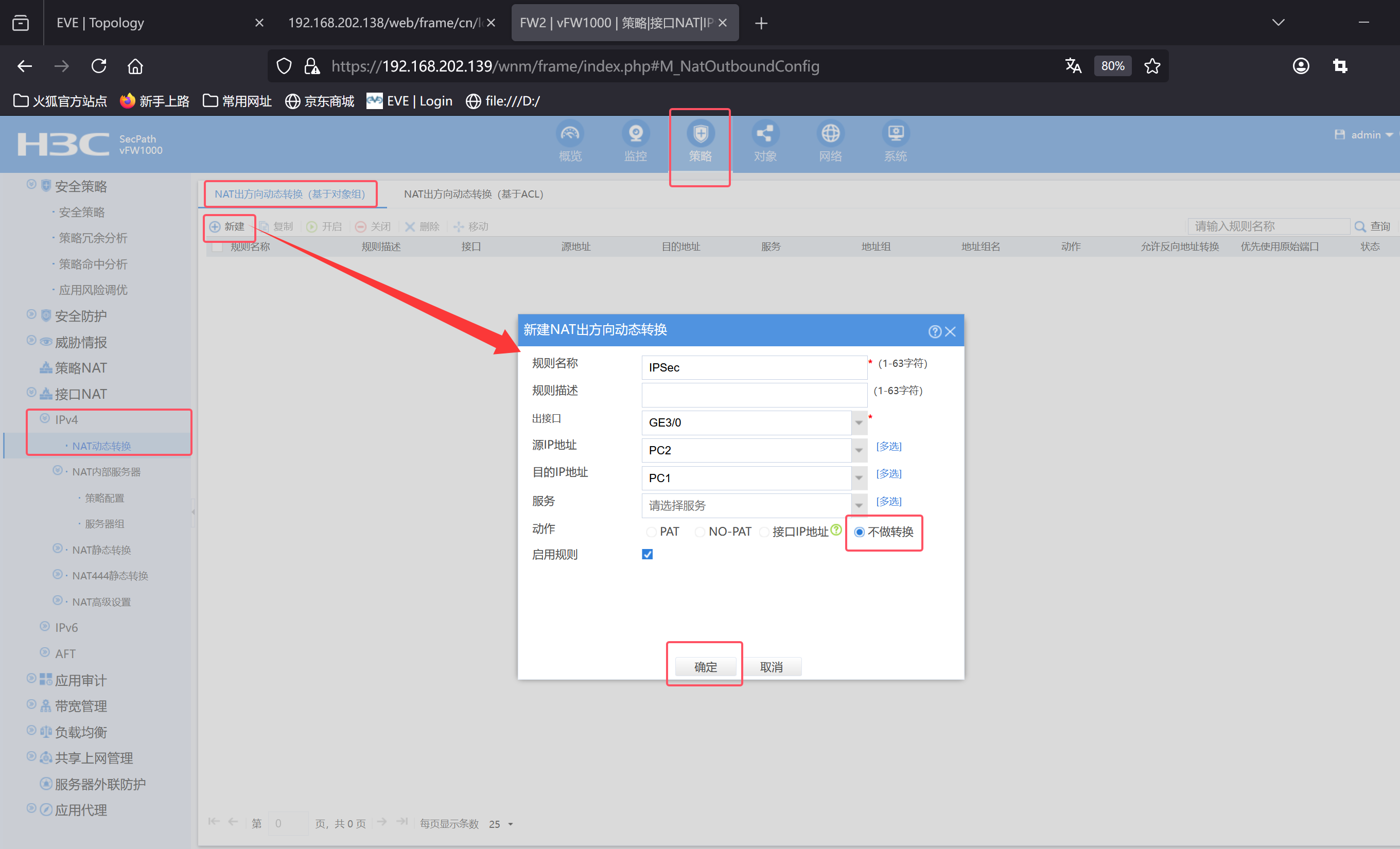Open the 出接口 GE3/0 dropdown
Viewport: 1400px width, 849px height.
point(859,422)
